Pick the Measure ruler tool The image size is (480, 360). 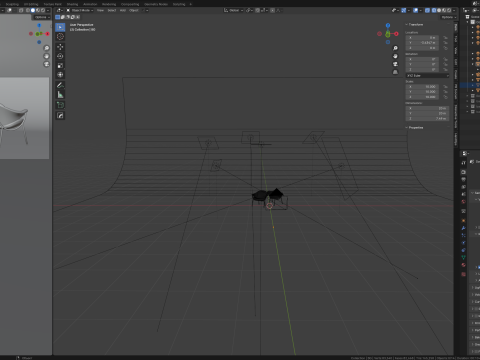point(60,95)
